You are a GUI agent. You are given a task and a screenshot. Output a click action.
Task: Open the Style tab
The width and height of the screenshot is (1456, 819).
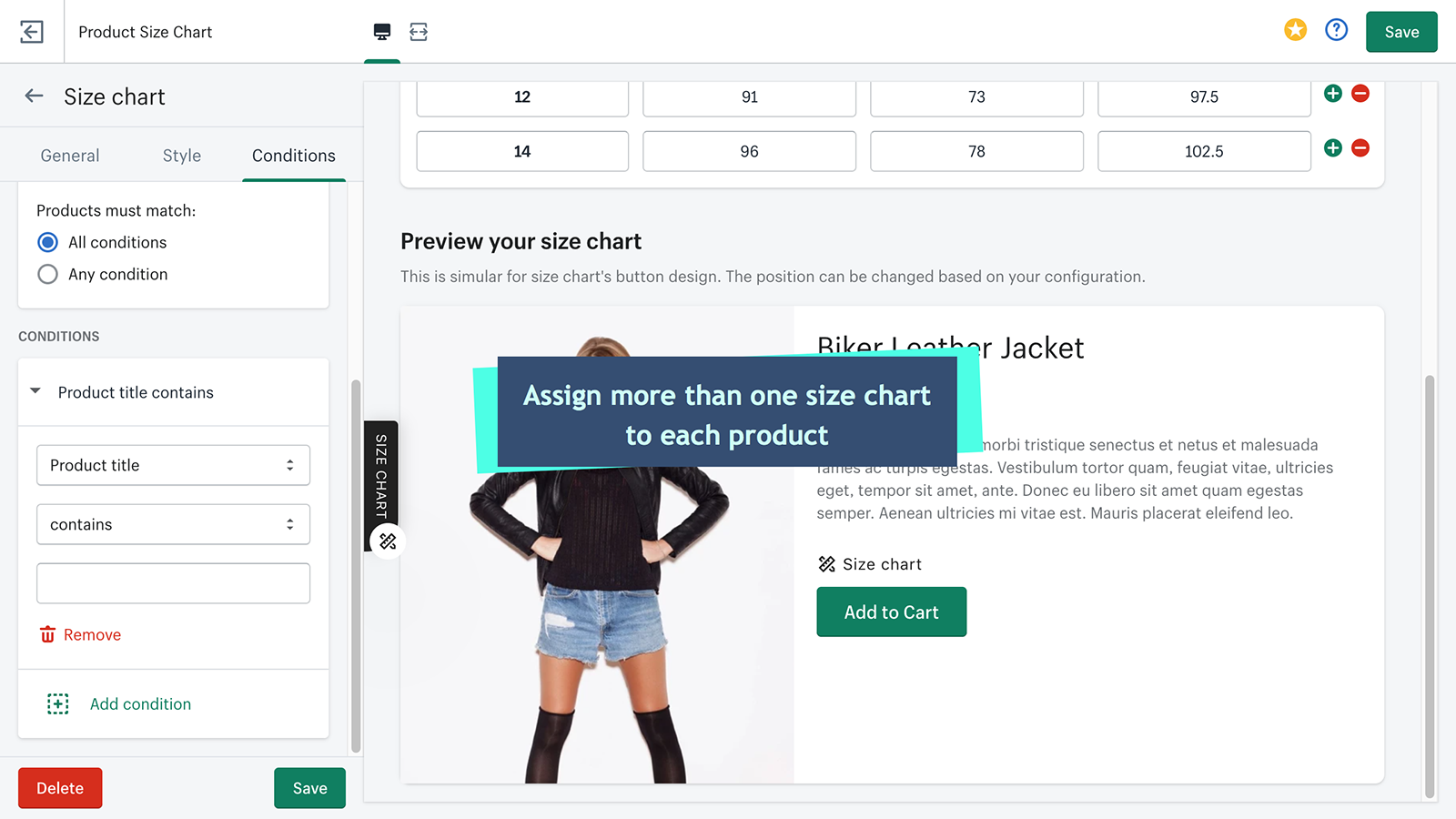(182, 156)
